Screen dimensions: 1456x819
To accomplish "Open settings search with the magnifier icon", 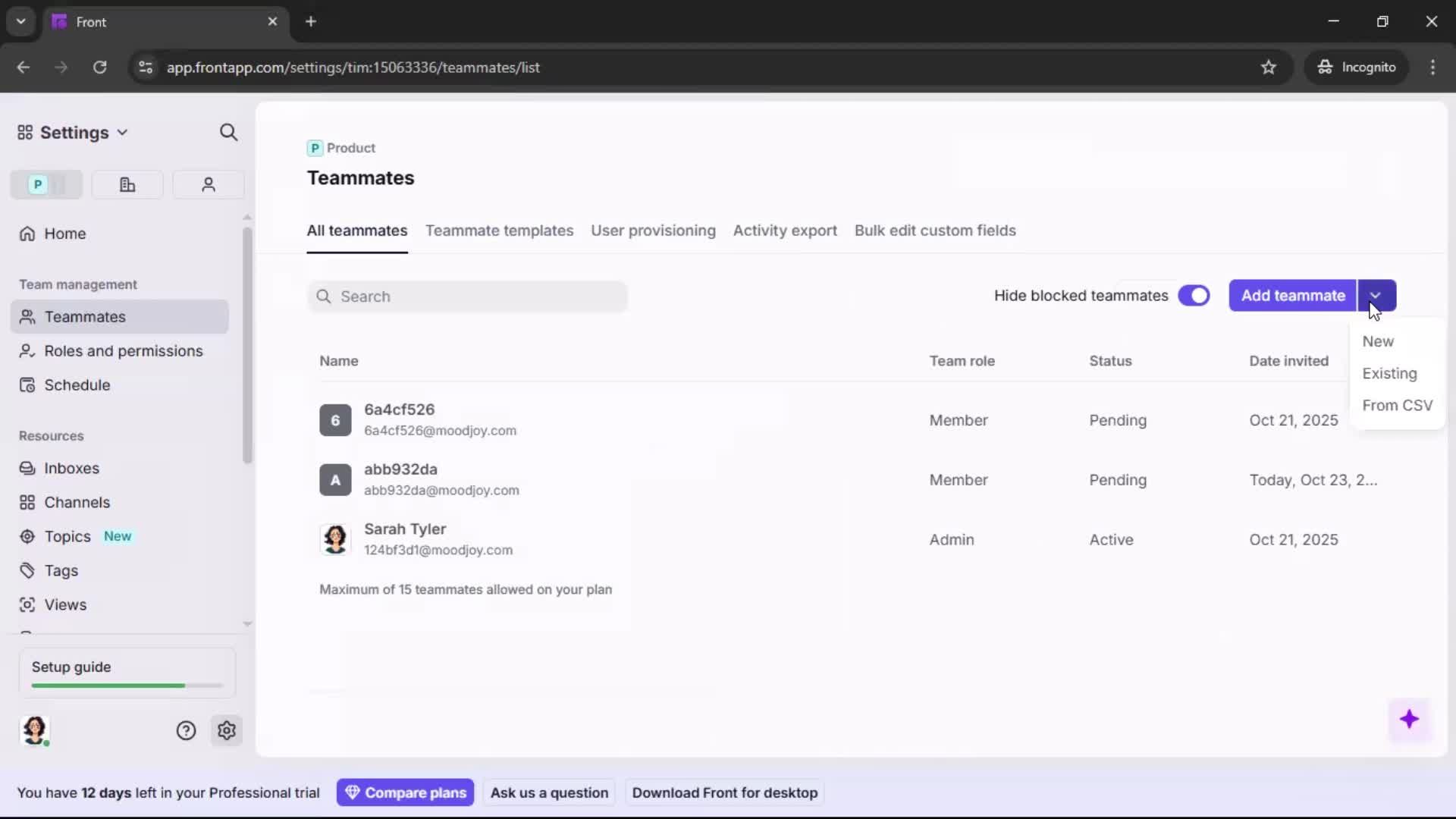I will coord(229,132).
